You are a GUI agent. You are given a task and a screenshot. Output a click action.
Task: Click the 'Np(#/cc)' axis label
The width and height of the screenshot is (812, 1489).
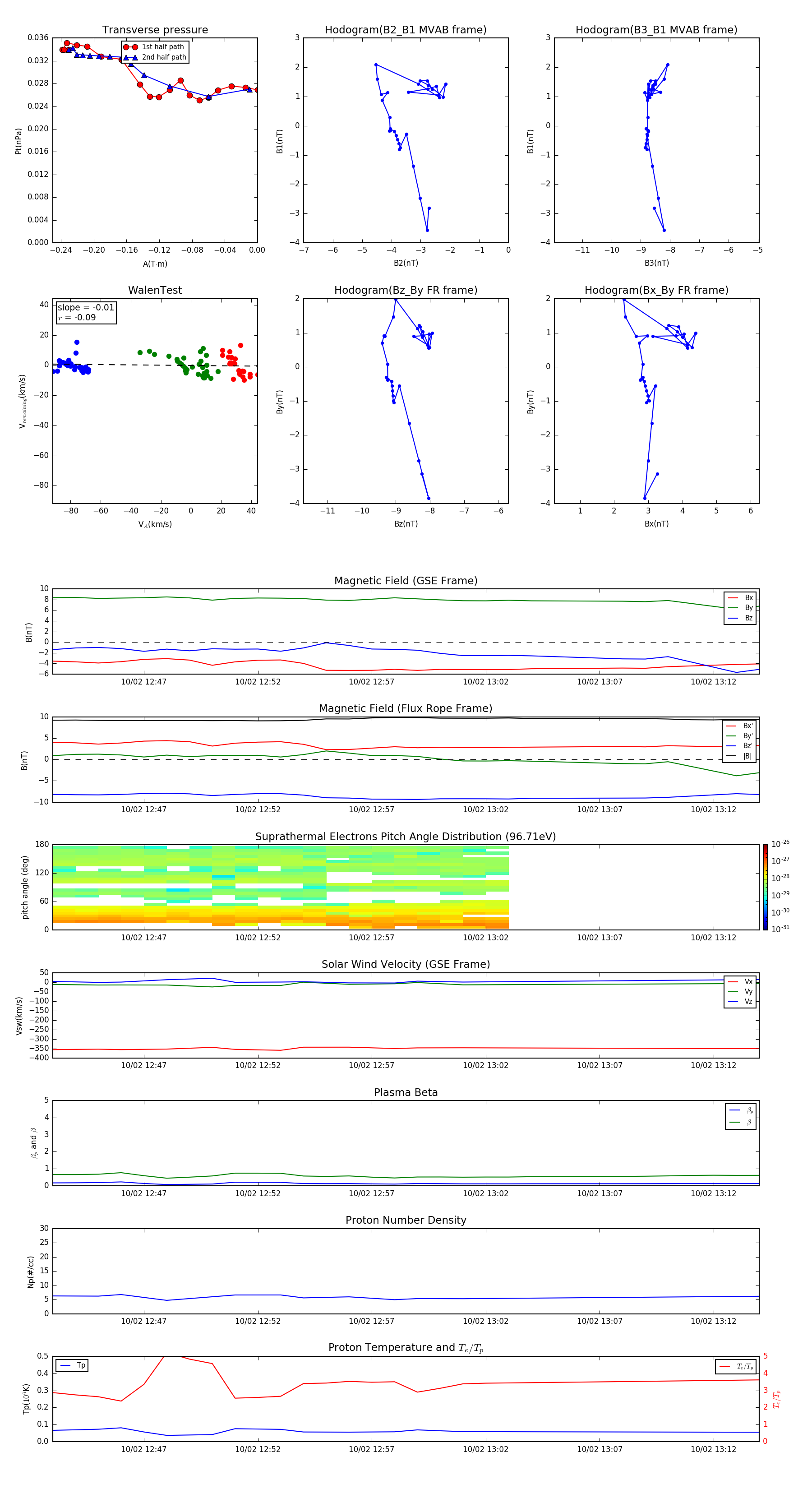pos(31,1271)
